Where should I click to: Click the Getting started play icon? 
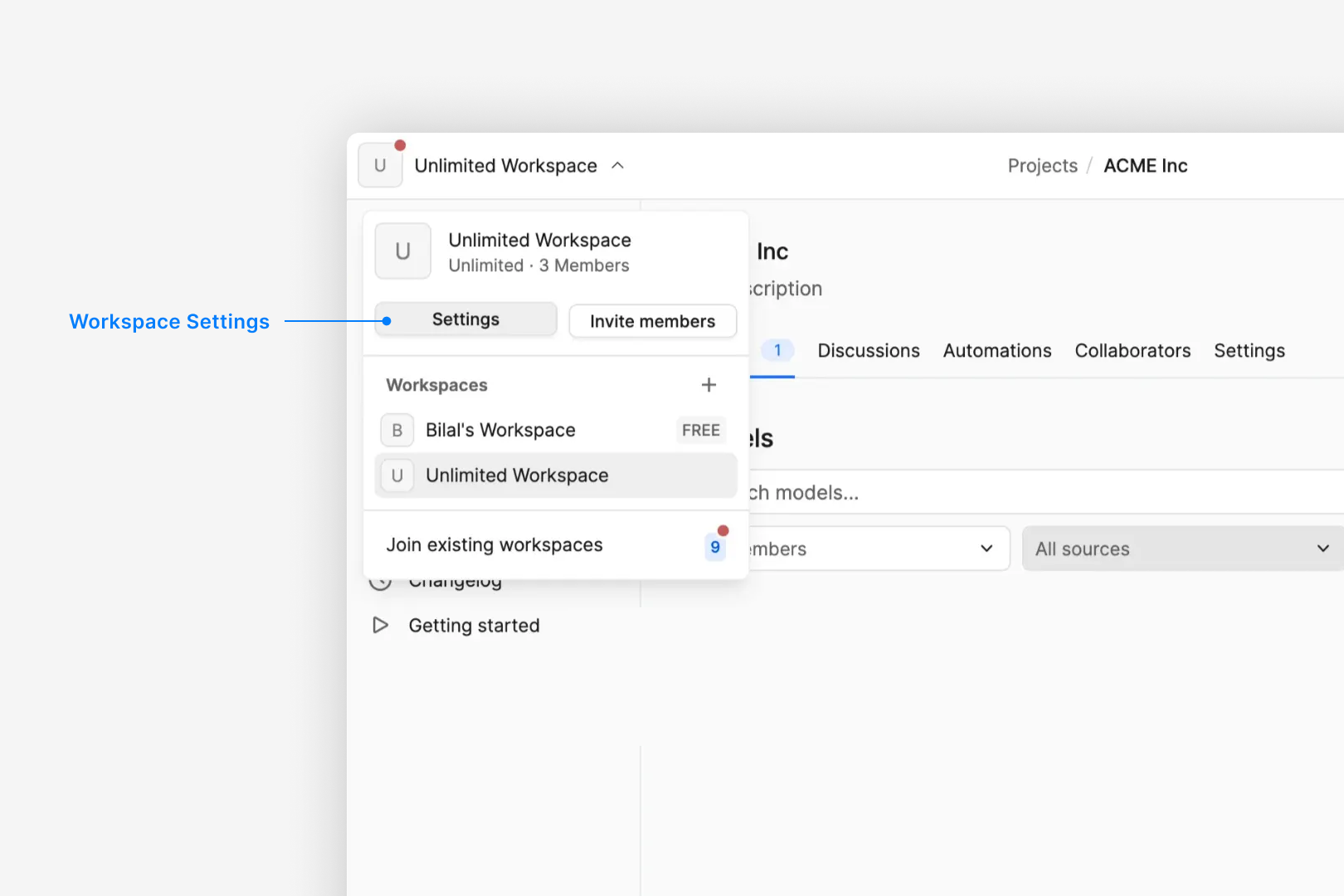pos(380,625)
